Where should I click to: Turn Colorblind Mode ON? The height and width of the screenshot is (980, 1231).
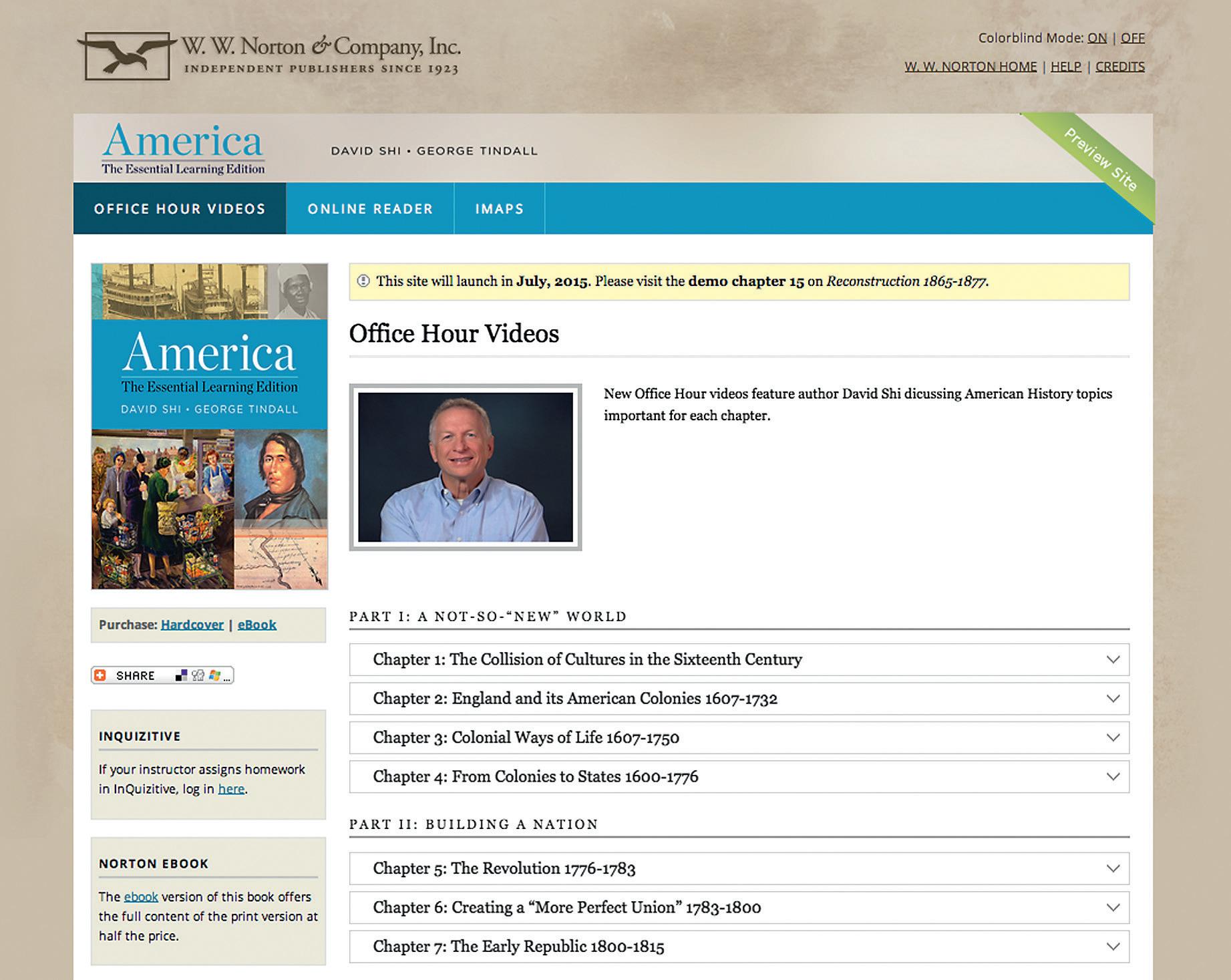point(1097,38)
